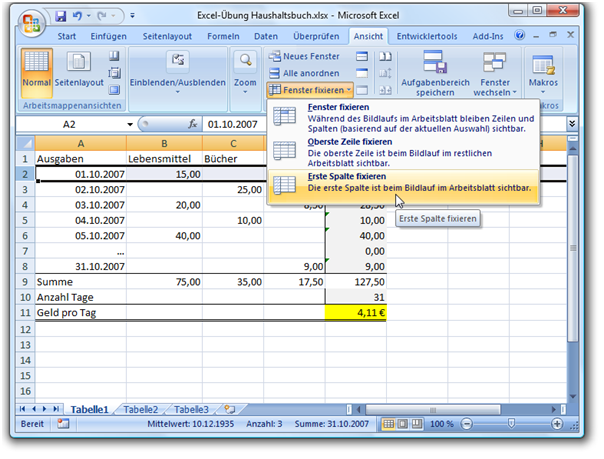Click the insert function fx icon

click(193, 124)
